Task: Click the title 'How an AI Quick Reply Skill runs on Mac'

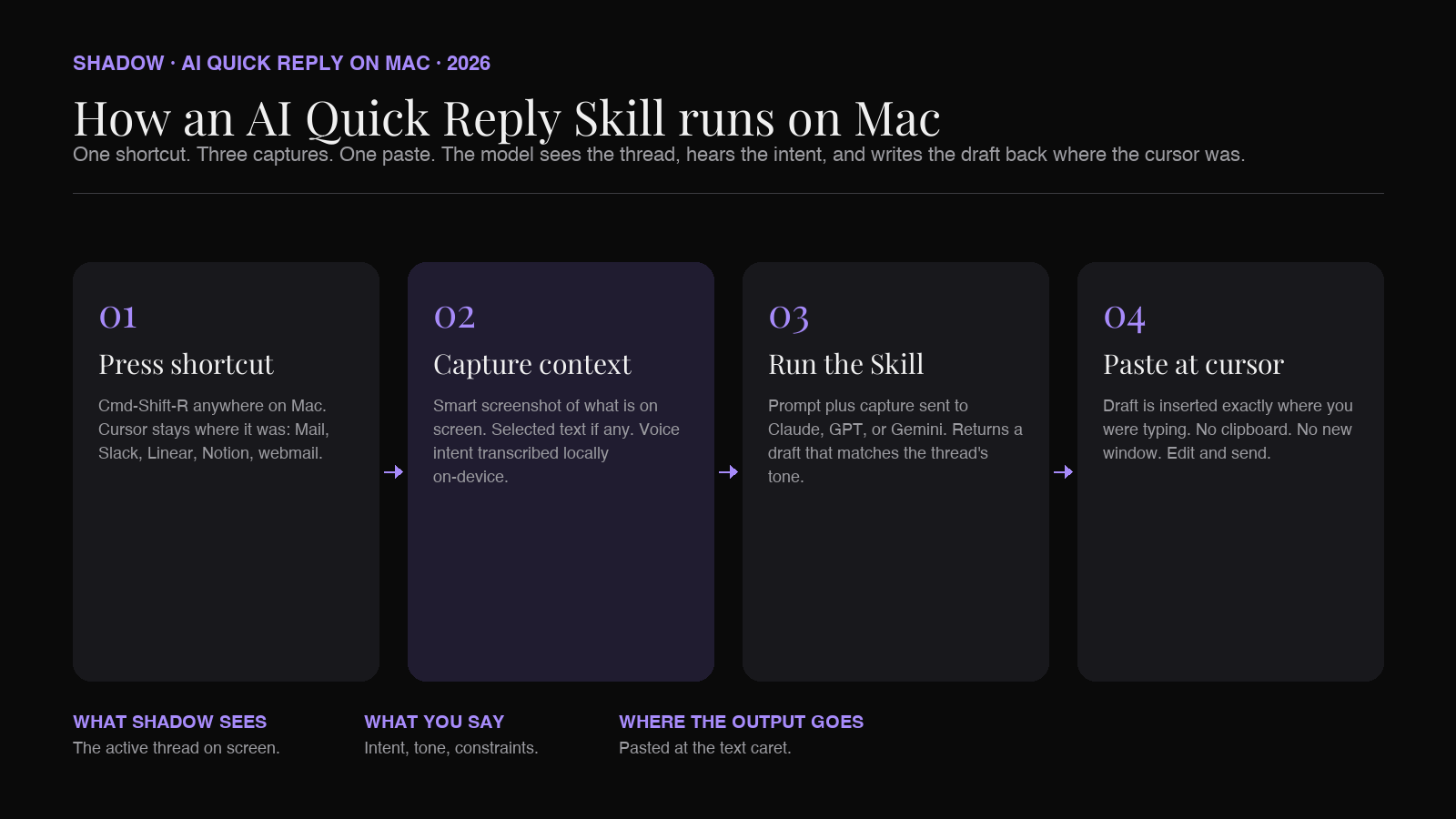Action: click(507, 118)
